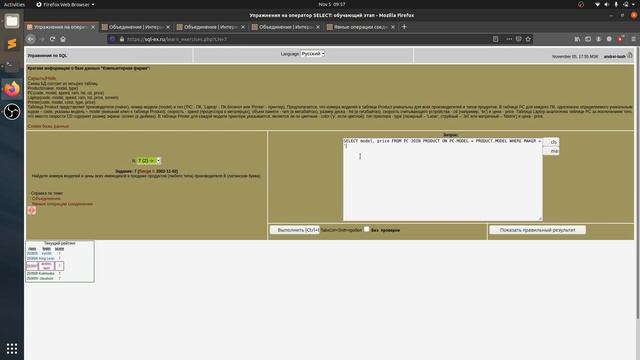640x360 pixels.
Task: Open OBS Studio from the dock
Action: coord(12,111)
